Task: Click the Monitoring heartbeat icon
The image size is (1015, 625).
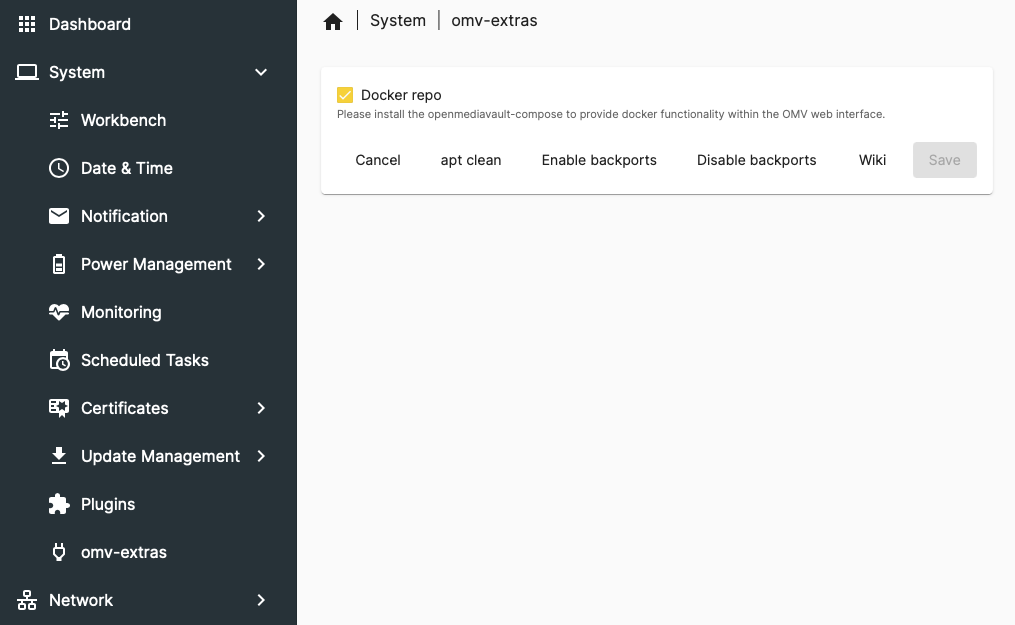Action: [x=59, y=312]
